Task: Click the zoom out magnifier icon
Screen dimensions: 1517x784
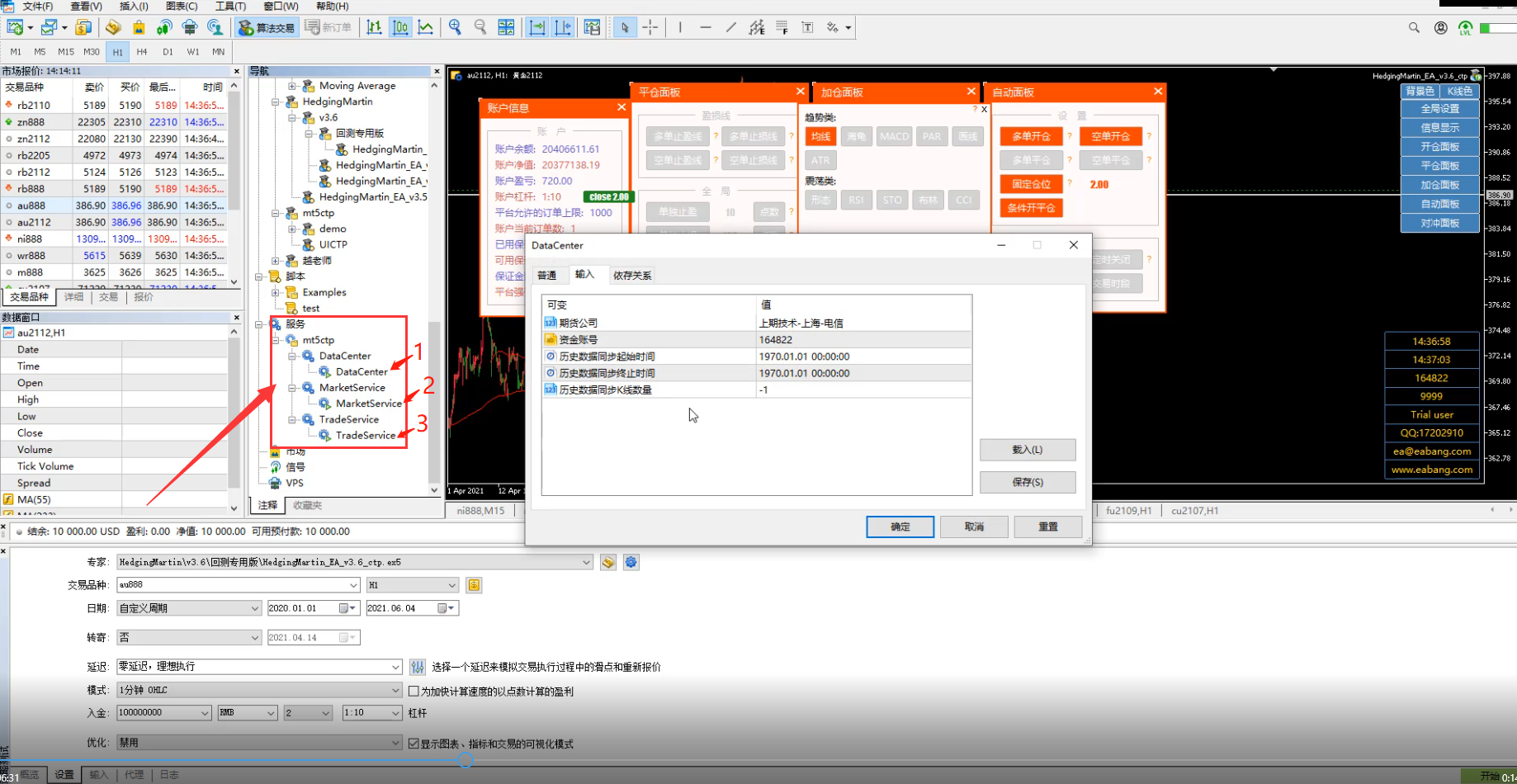Action: pyautogui.click(x=480, y=27)
